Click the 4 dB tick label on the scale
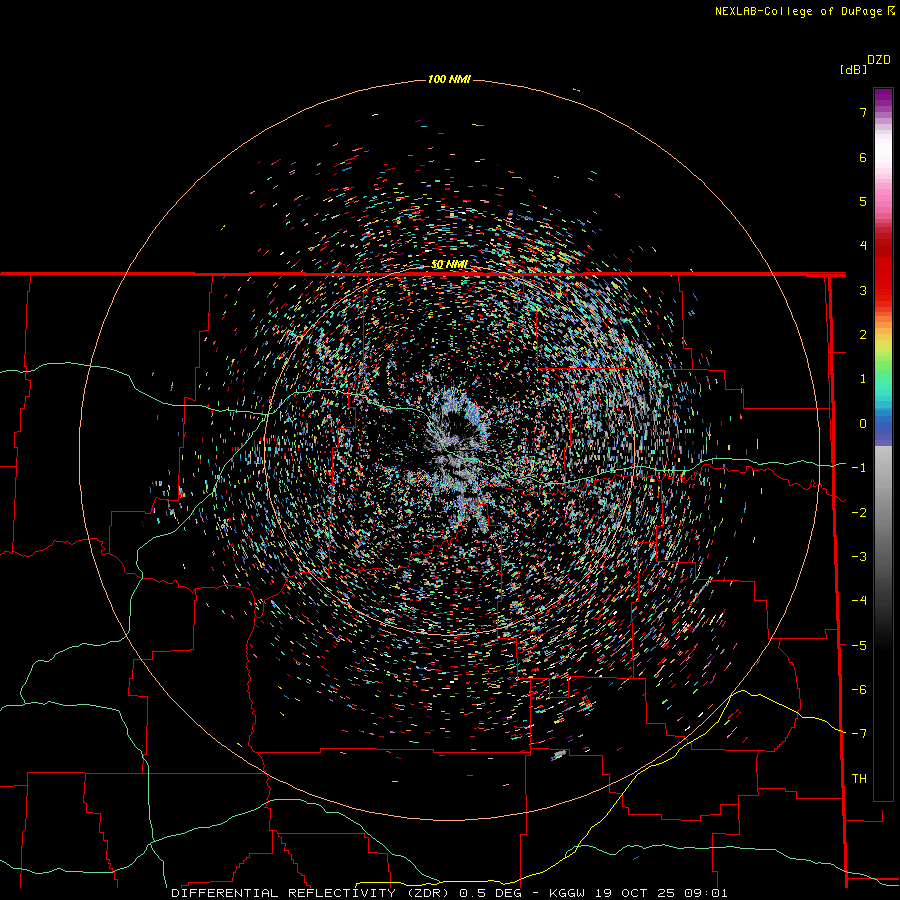The width and height of the screenshot is (900, 900). coord(863,246)
